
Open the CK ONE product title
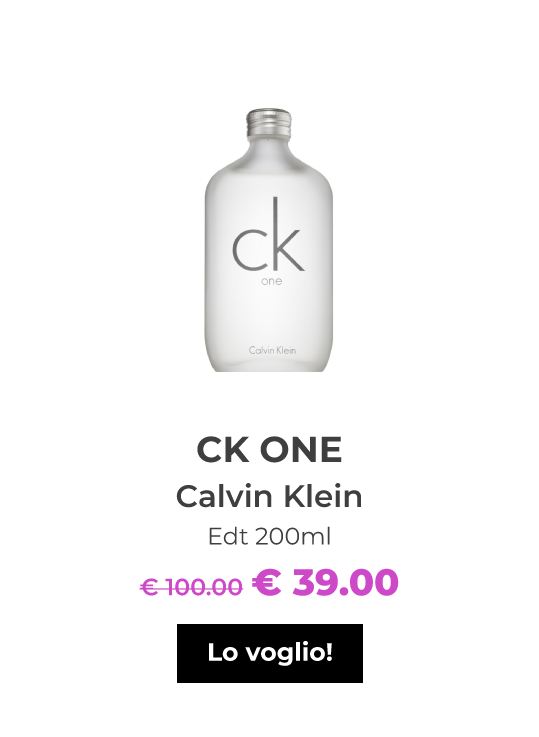coord(269,450)
